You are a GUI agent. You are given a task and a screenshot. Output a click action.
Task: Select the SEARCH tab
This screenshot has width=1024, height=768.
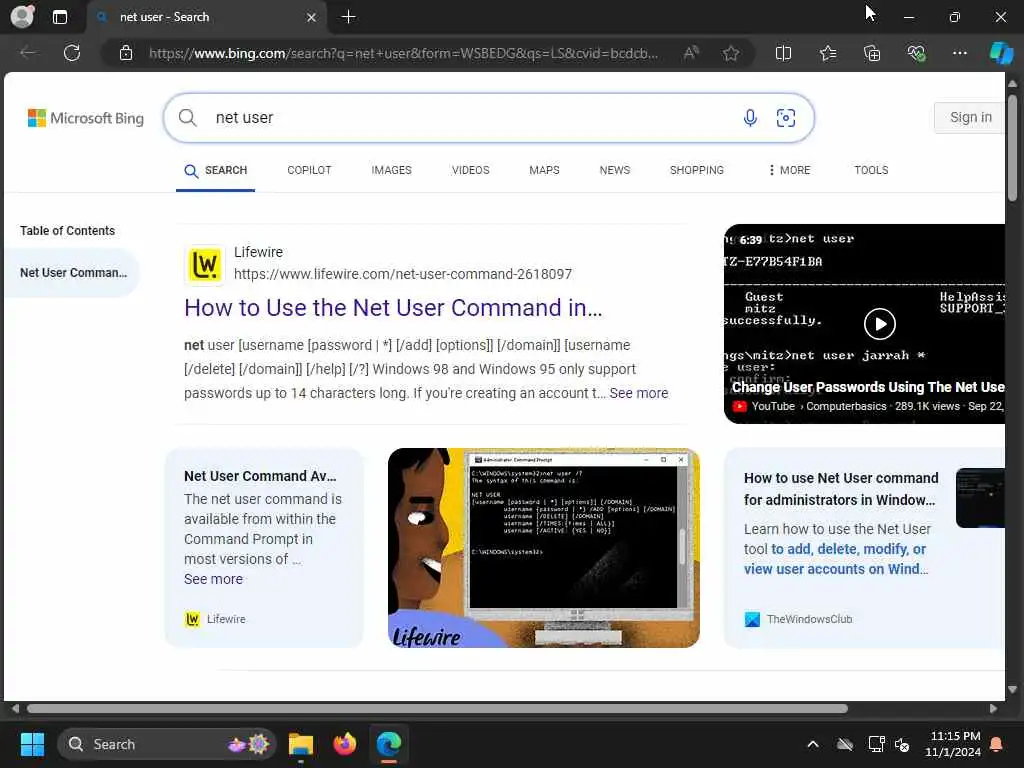click(x=216, y=170)
